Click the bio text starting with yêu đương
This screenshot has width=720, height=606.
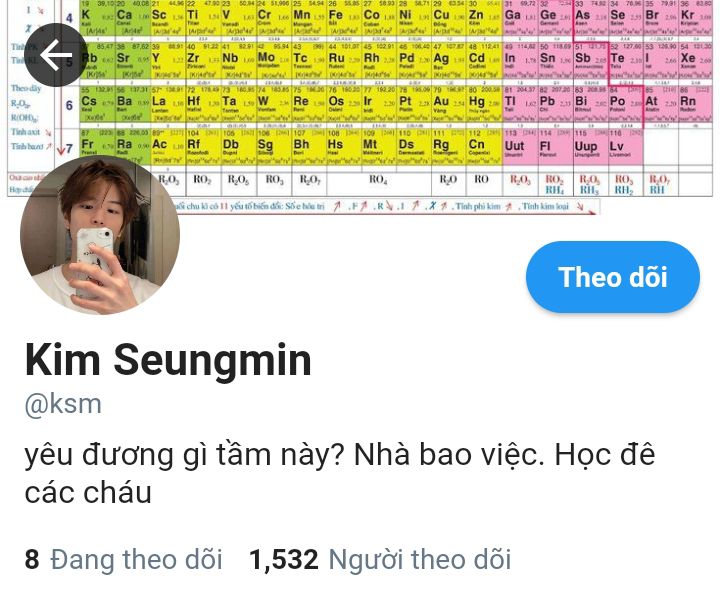point(340,474)
